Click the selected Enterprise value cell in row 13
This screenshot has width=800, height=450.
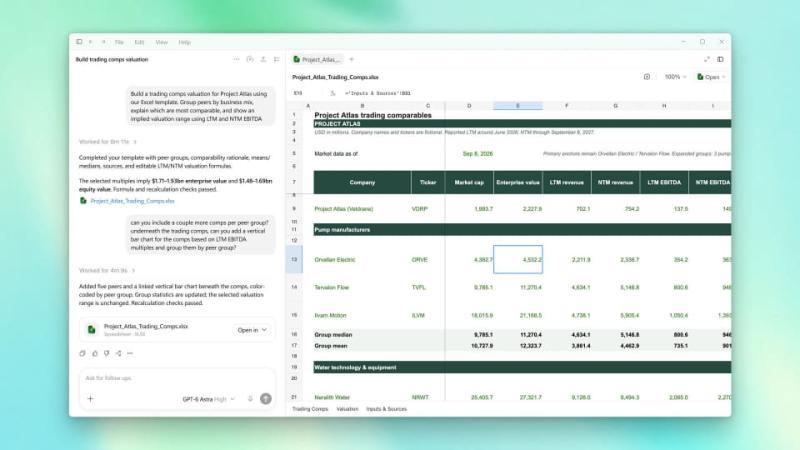click(x=518, y=259)
